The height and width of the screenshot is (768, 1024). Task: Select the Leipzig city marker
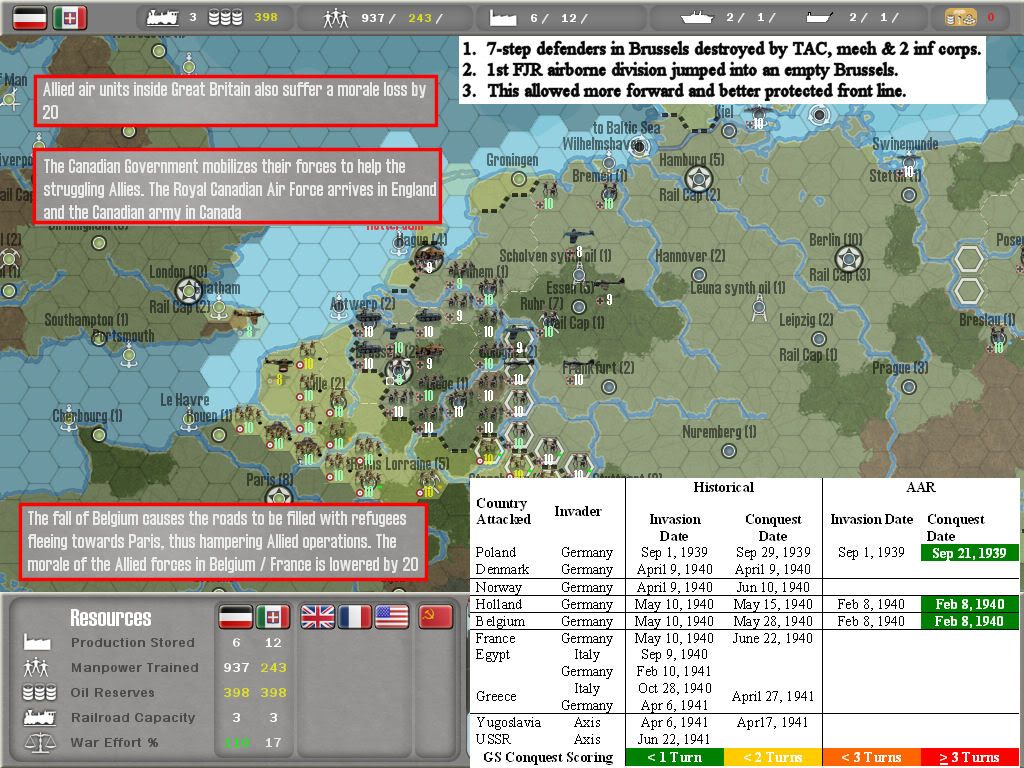coord(819,339)
